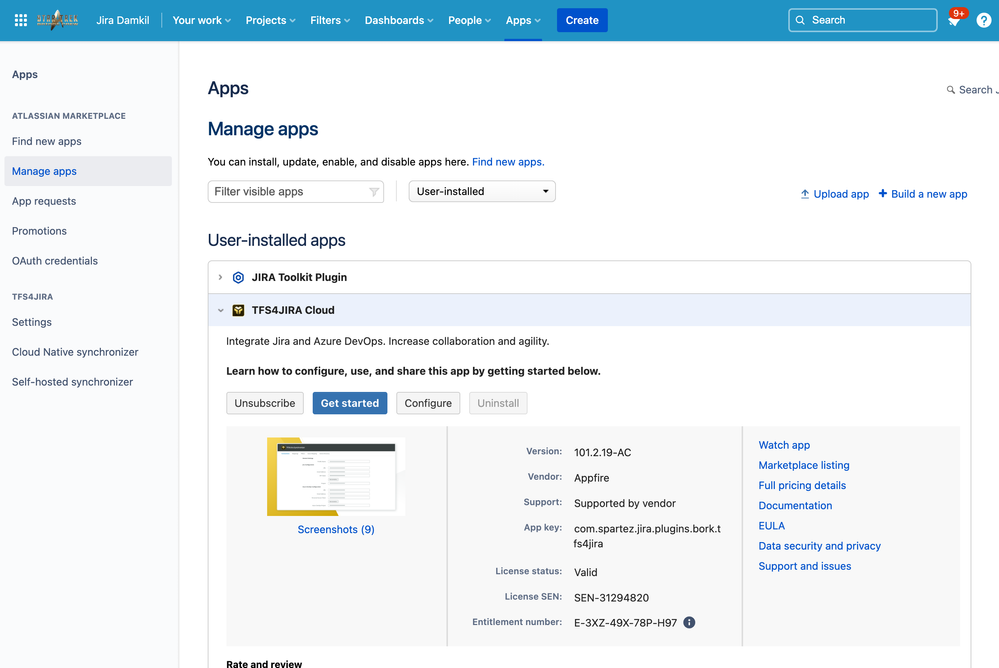Click the disabled Uninstall button

[498, 403]
